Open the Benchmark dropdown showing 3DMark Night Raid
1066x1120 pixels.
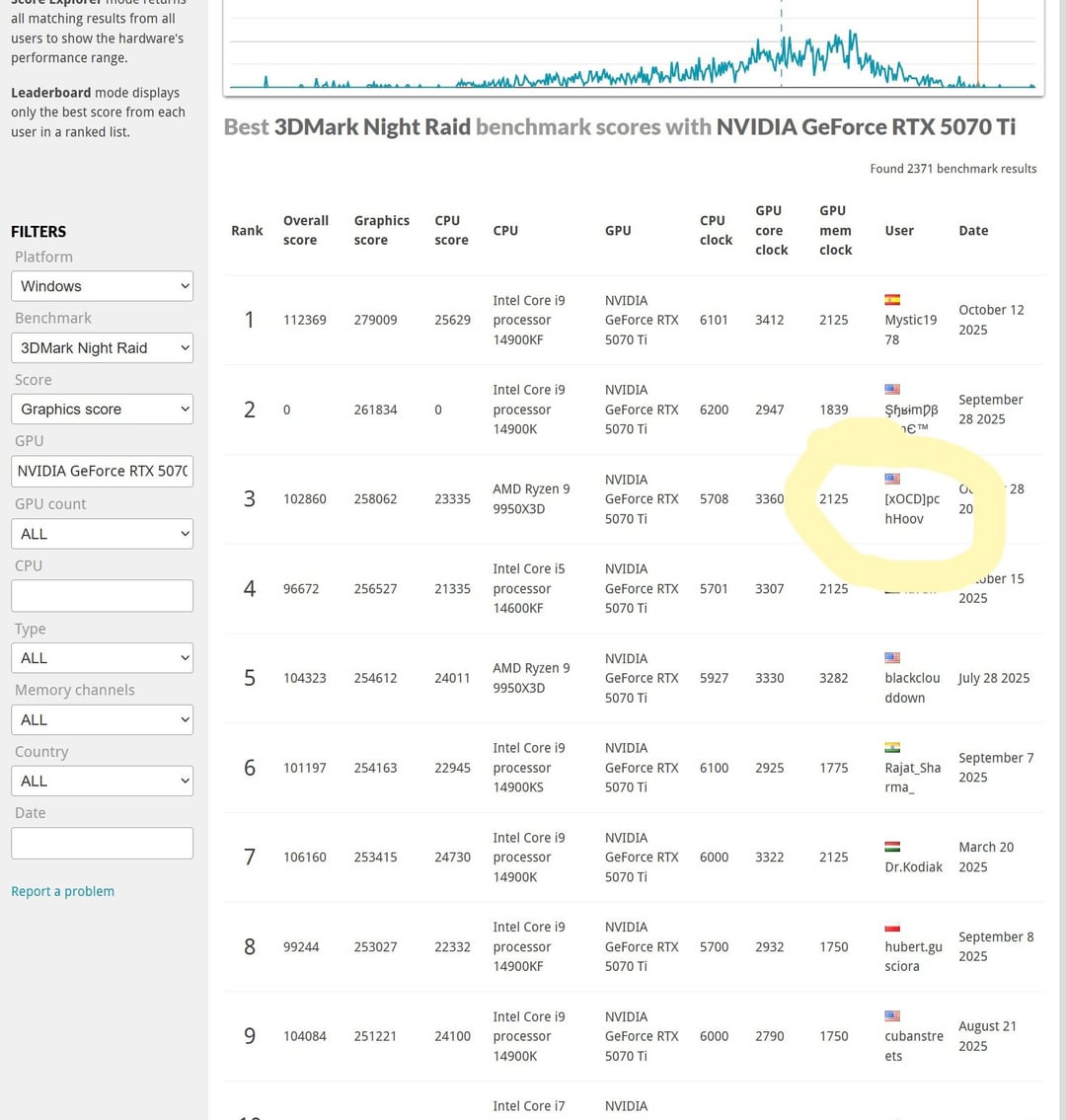click(x=103, y=348)
